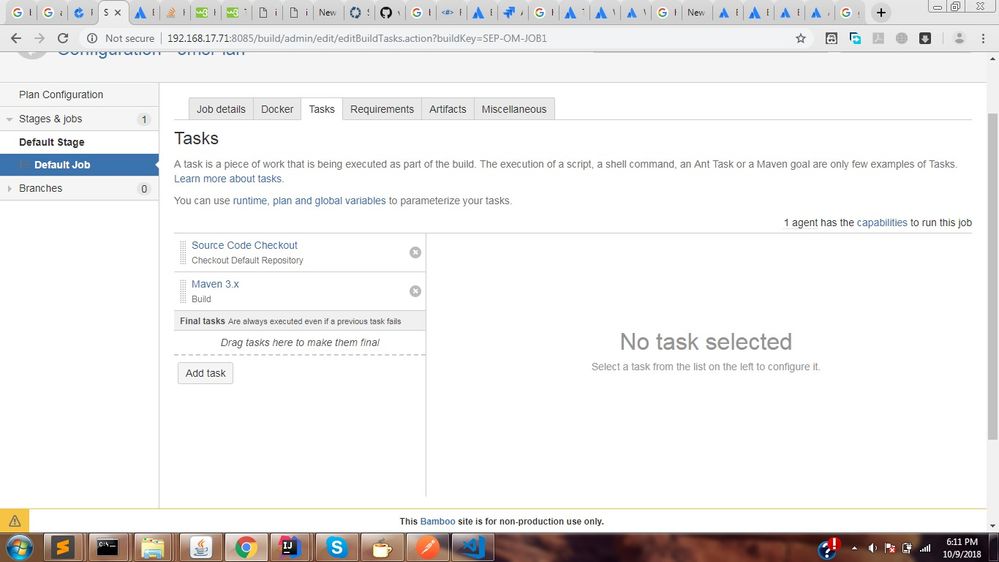This screenshot has width=999, height=562.
Task: Click the 'Drag tasks here to make them final' area
Action: click(x=299, y=343)
